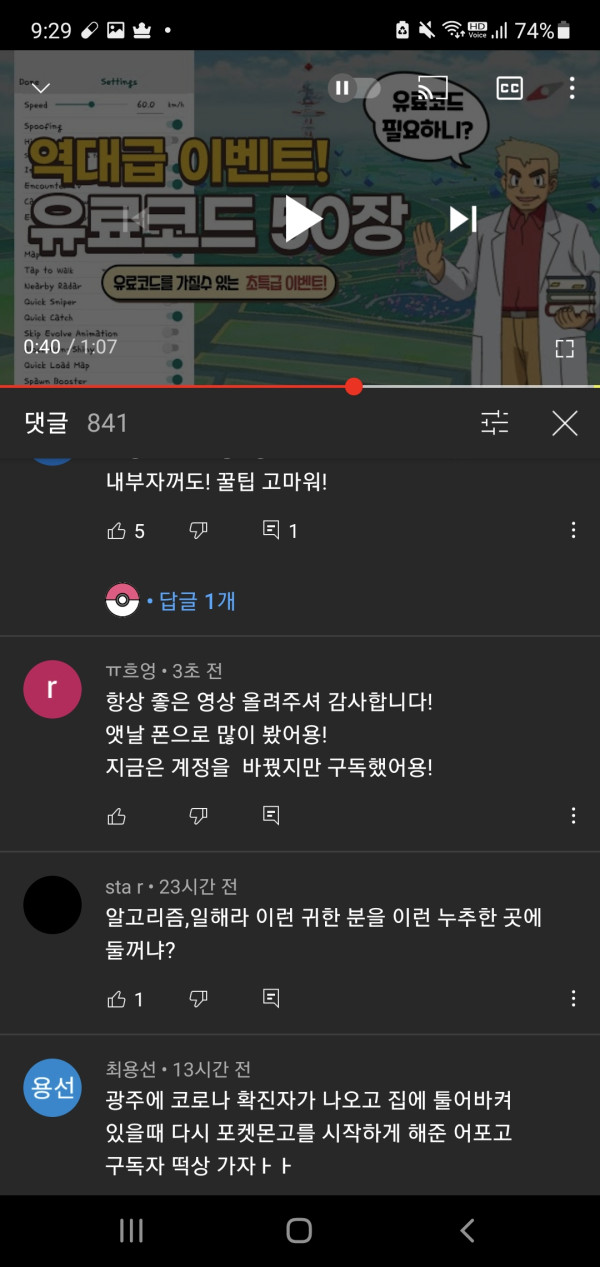Tap the Cast to device icon
Viewport: 600px width, 1267px height.
pos(432,87)
